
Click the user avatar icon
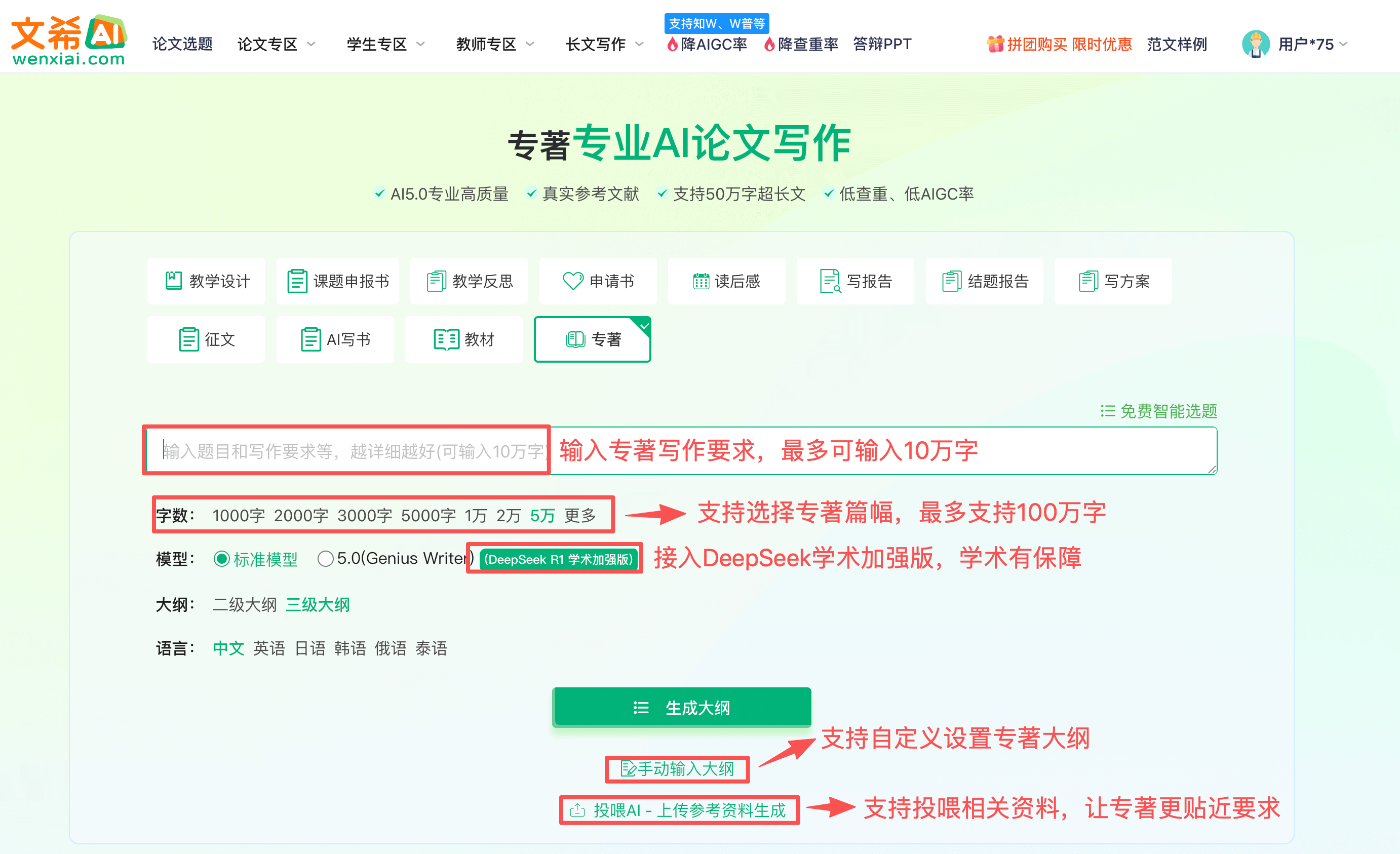click(1255, 44)
